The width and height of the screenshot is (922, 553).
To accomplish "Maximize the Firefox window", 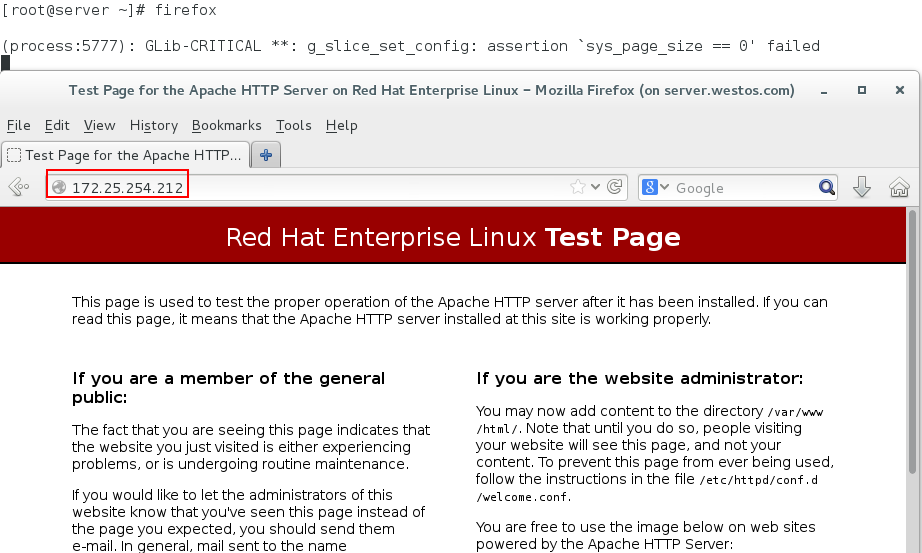I will [861, 90].
